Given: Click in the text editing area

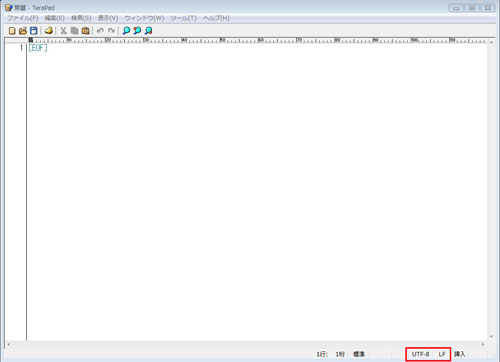Looking at the screenshot, I should coord(257,193).
